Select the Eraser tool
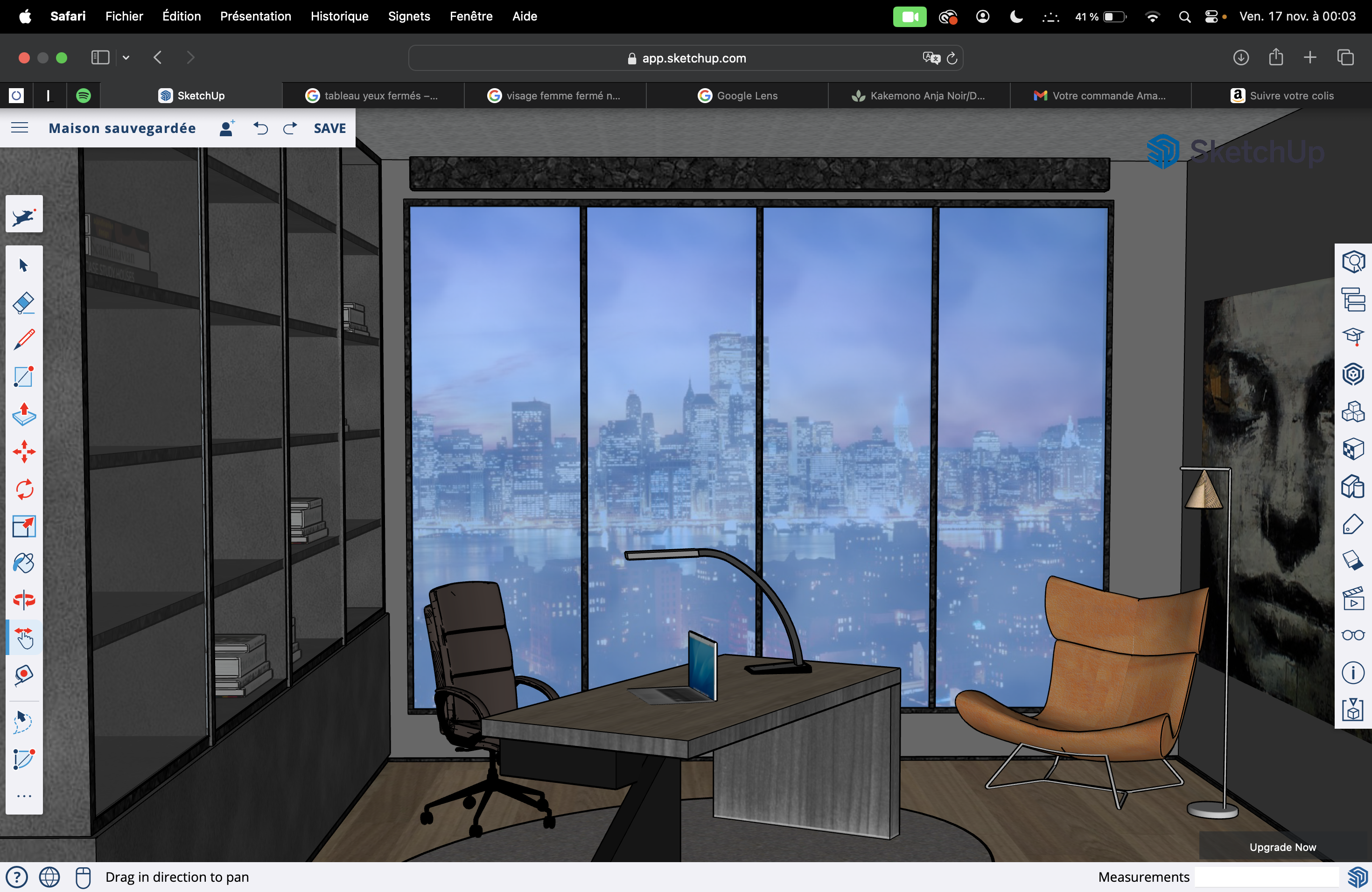This screenshot has height=892, width=1372. (x=24, y=303)
